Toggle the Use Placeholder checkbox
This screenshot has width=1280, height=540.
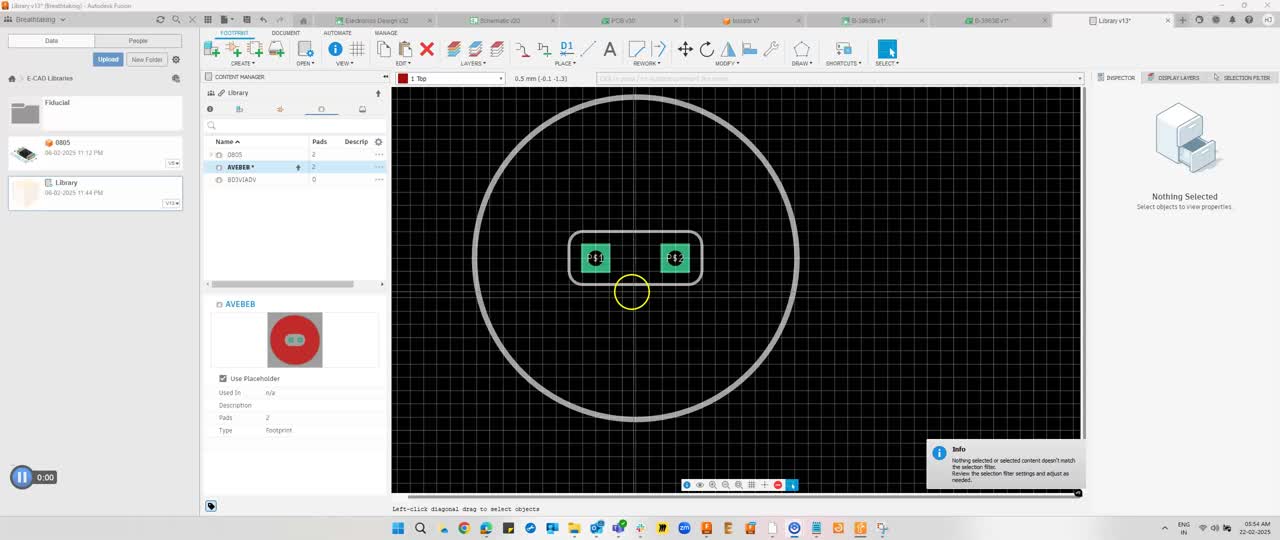[x=223, y=379]
